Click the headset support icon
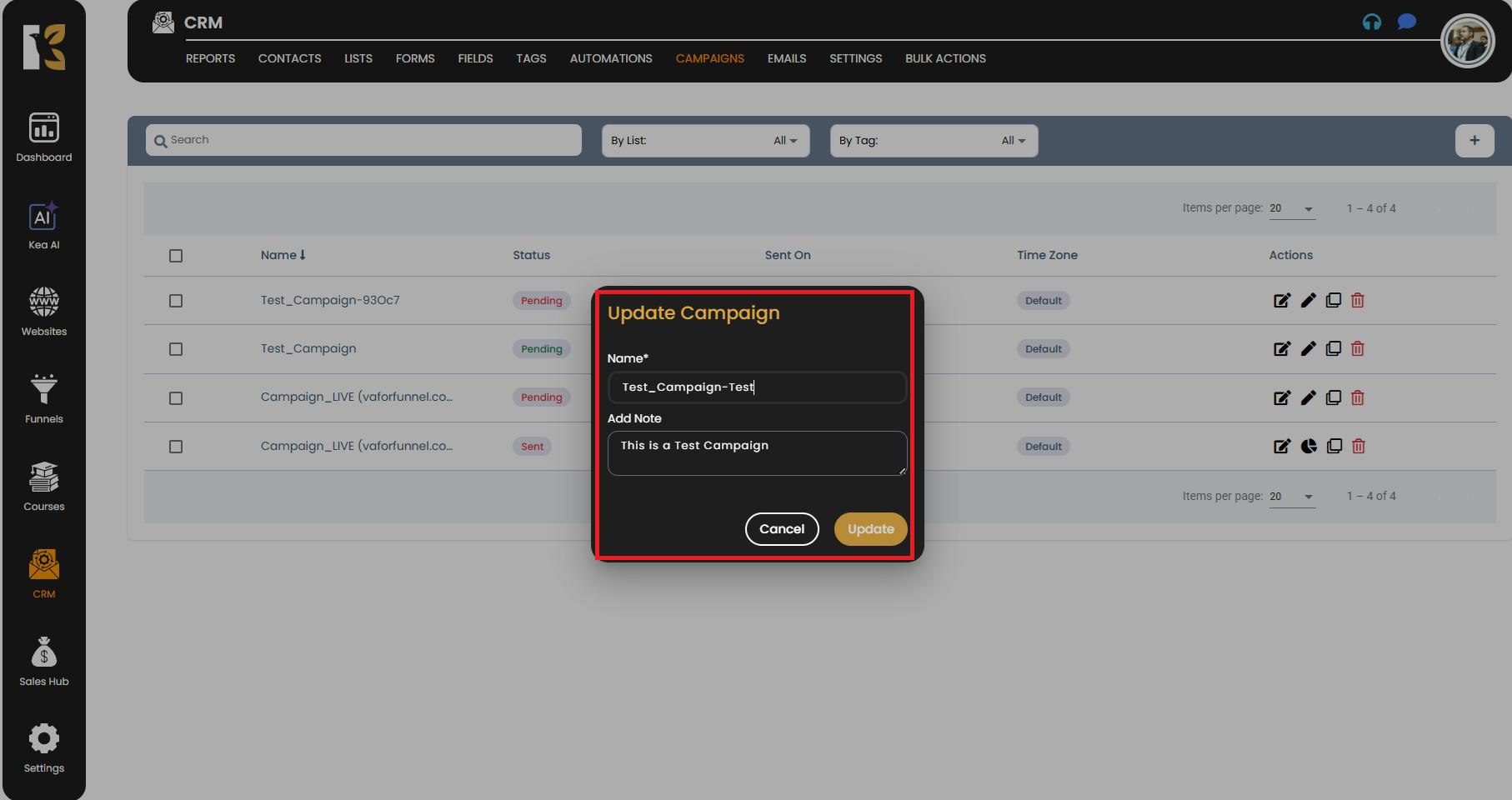The image size is (1512, 800). 1371,22
